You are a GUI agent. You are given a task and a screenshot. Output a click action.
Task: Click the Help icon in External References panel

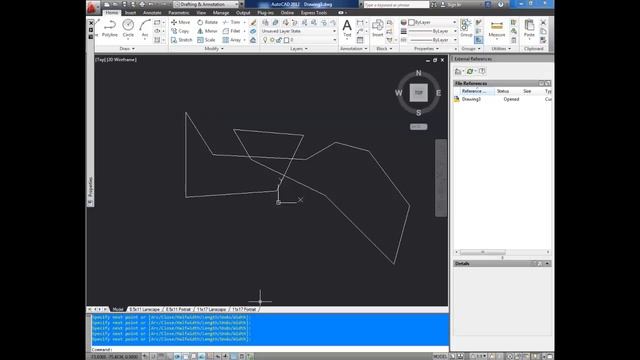pos(482,71)
